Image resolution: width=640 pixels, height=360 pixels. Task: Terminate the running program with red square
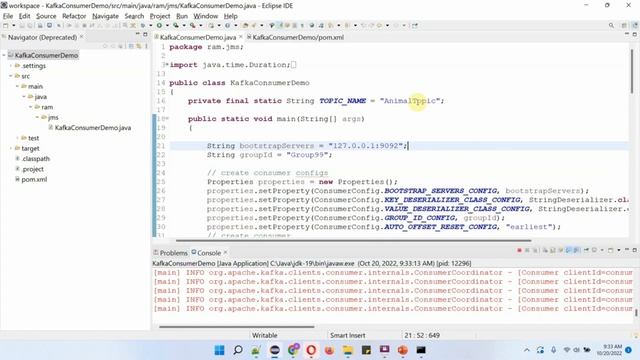[519, 250]
